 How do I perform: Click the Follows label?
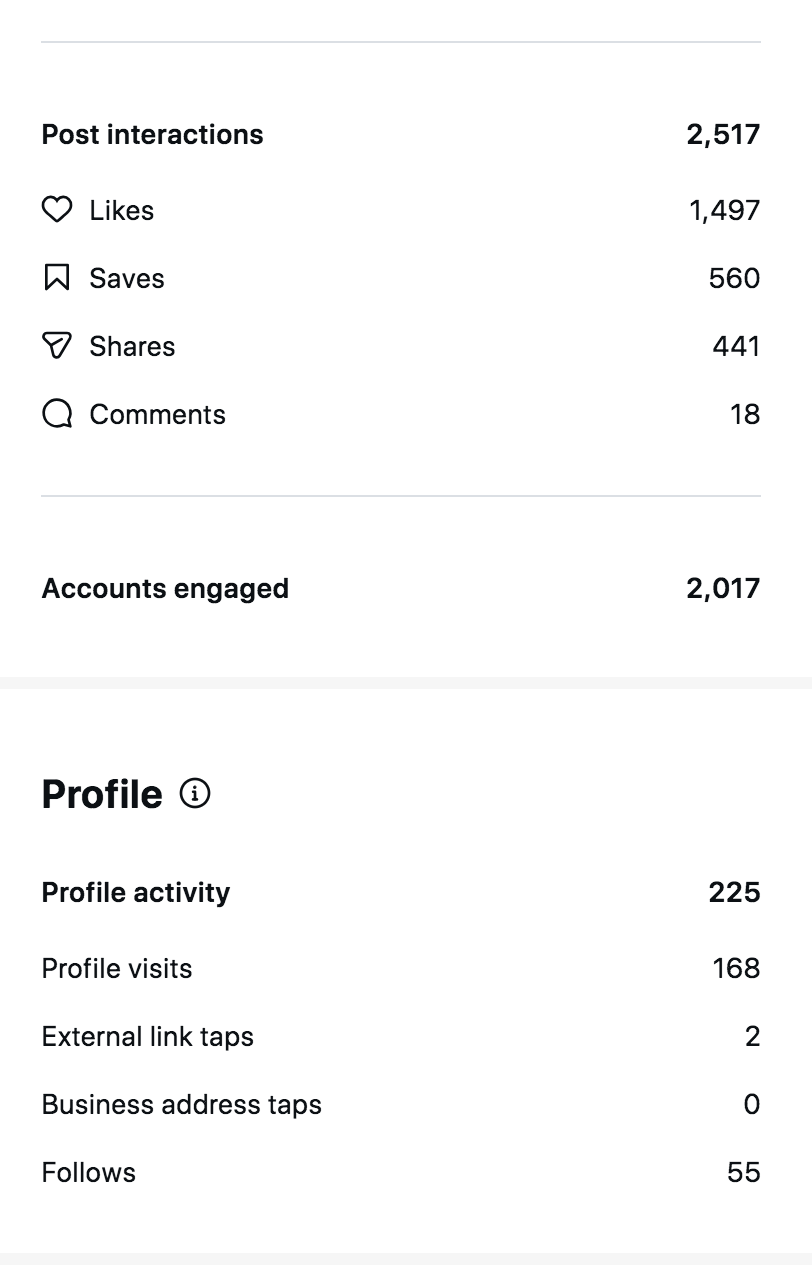(89, 1172)
